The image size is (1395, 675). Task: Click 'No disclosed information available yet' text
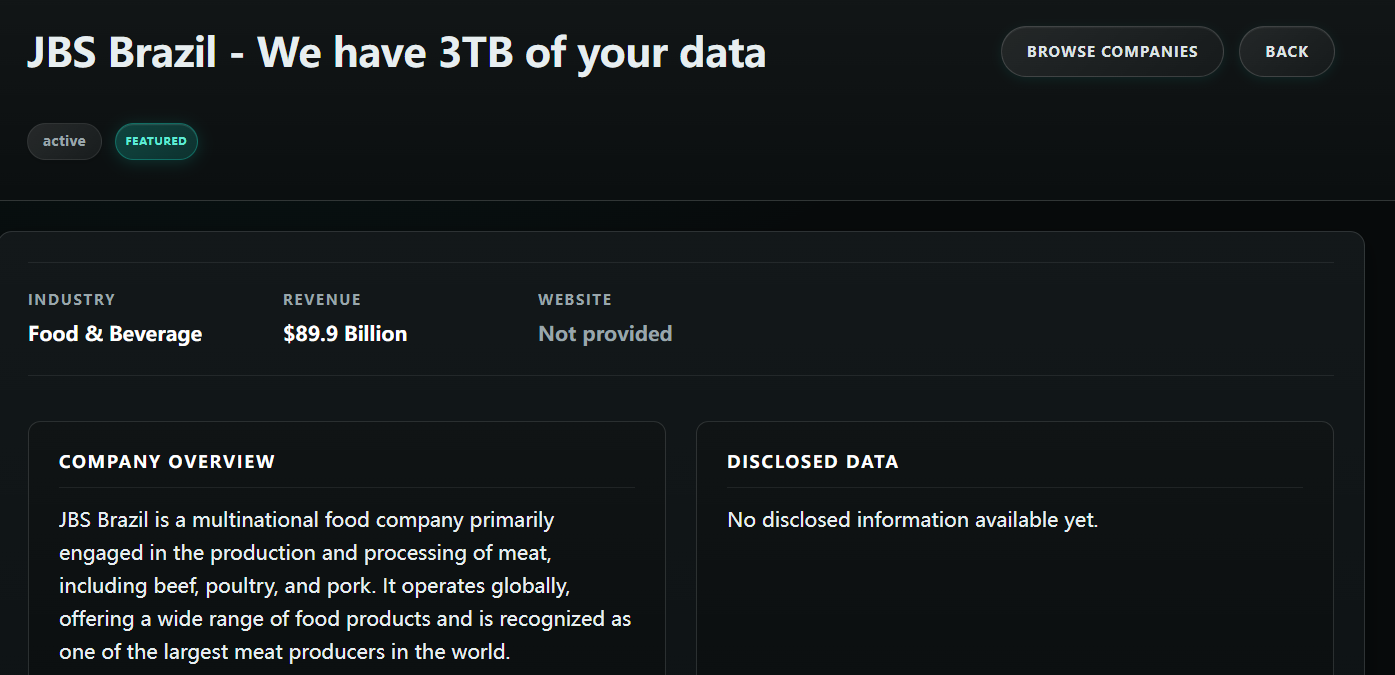[912, 520]
